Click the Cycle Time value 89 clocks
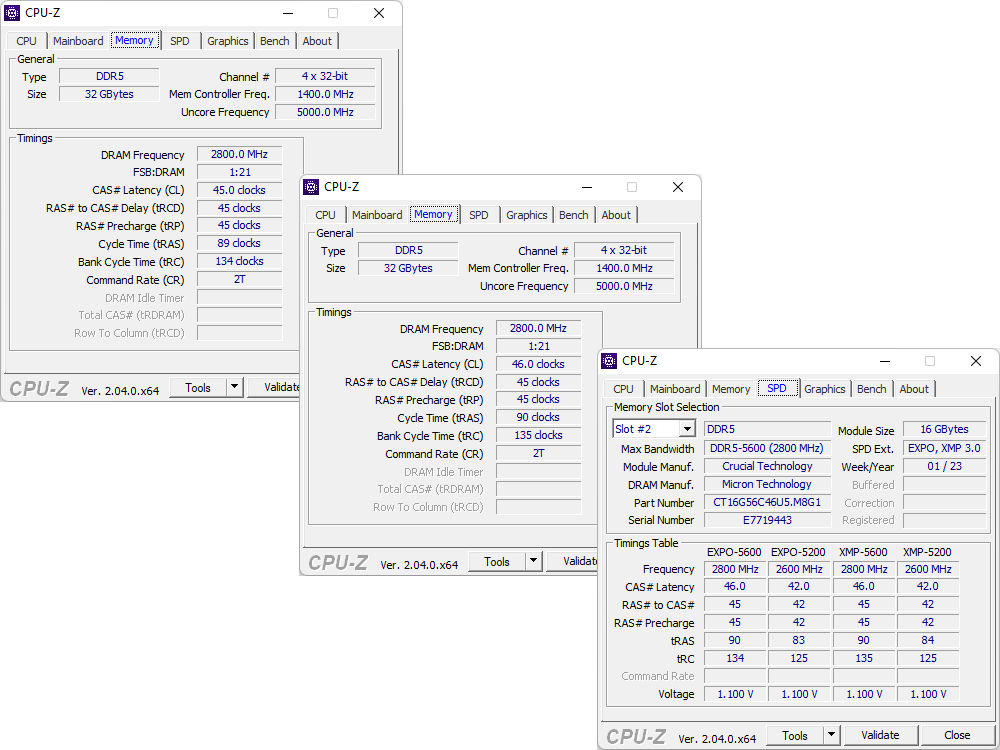 239,243
